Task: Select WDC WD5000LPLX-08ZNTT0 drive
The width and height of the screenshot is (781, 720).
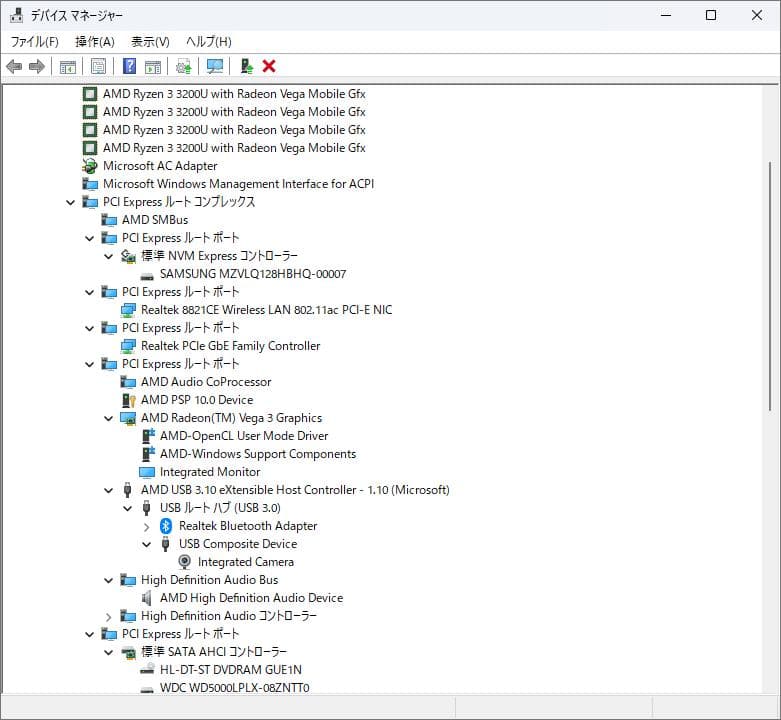Action: (x=234, y=688)
